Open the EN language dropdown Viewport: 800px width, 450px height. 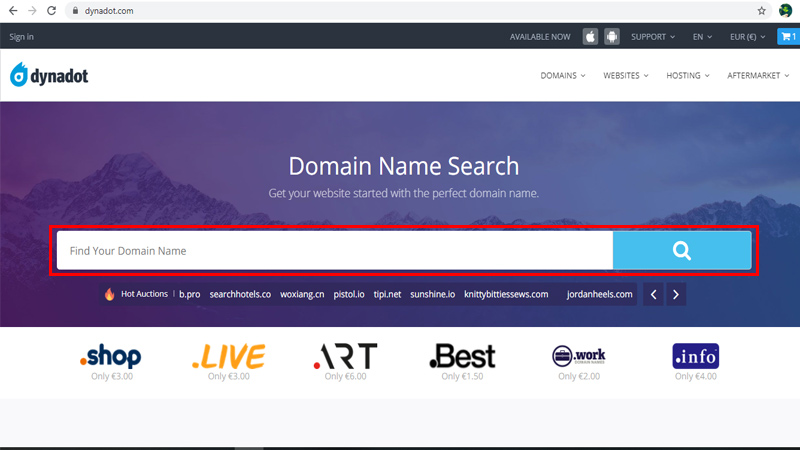click(x=702, y=37)
